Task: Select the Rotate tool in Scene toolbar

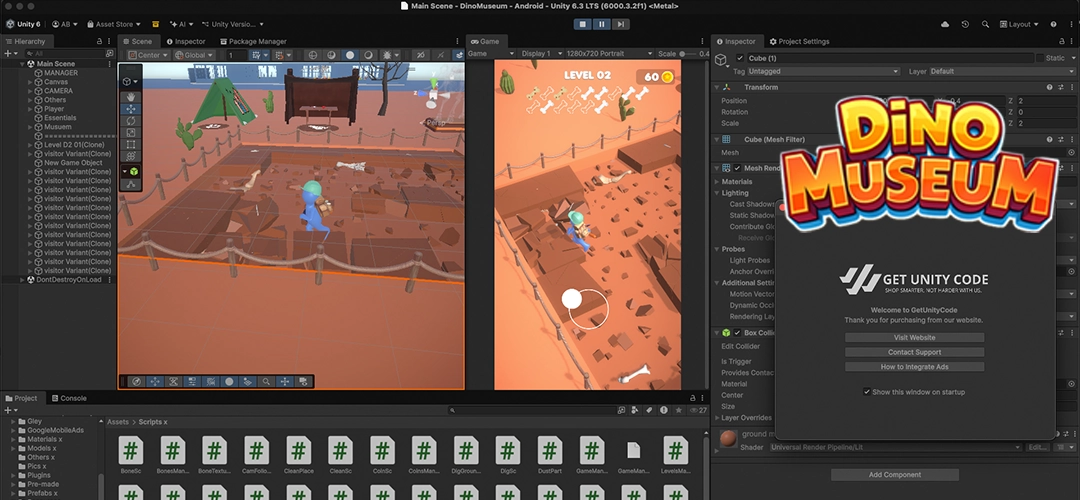Action: (131, 121)
